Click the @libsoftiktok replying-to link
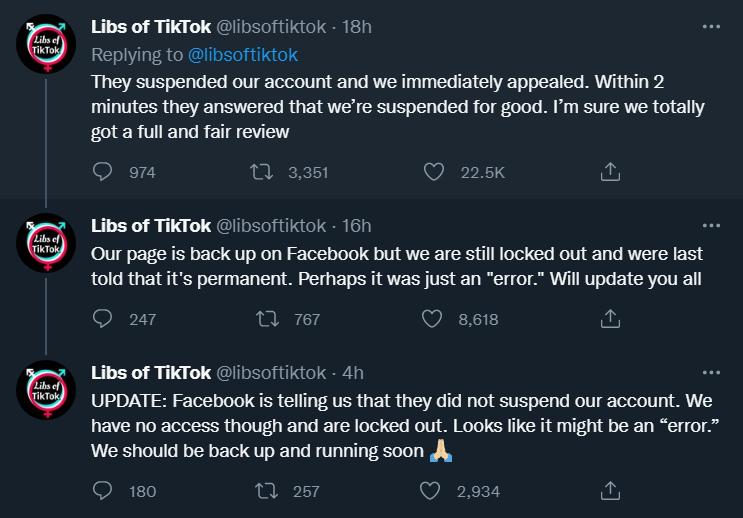The width and height of the screenshot is (743, 518). click(243, 55)
